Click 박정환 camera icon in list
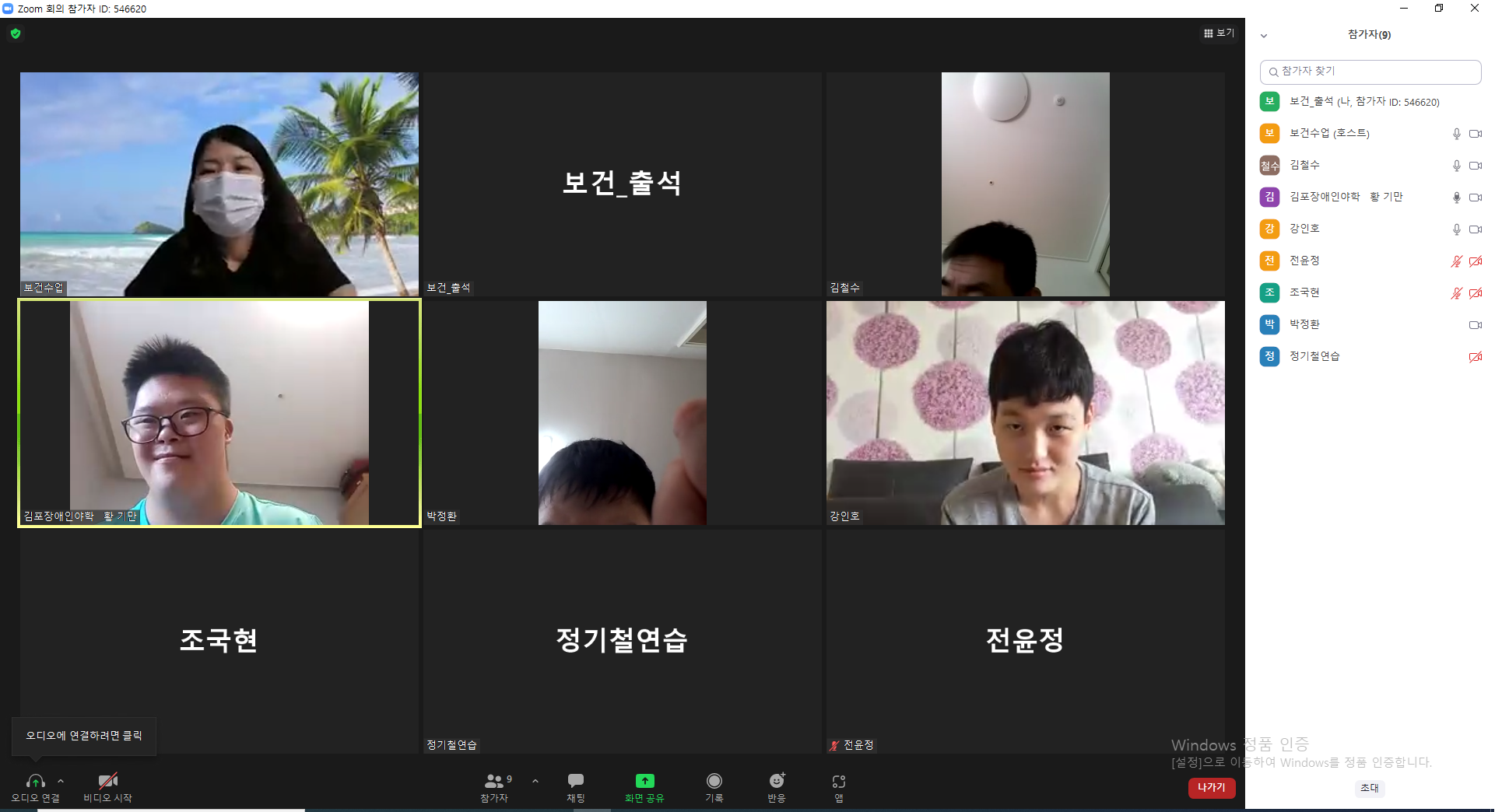This screenshot has width=1502, height=812. coord(1476,325)
